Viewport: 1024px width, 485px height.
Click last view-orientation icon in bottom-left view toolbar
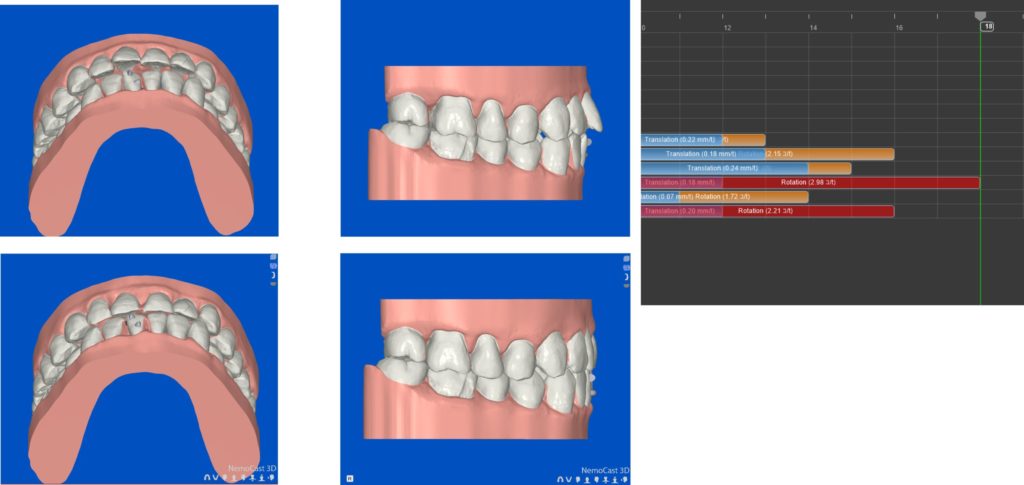click(x=272, y=478)
